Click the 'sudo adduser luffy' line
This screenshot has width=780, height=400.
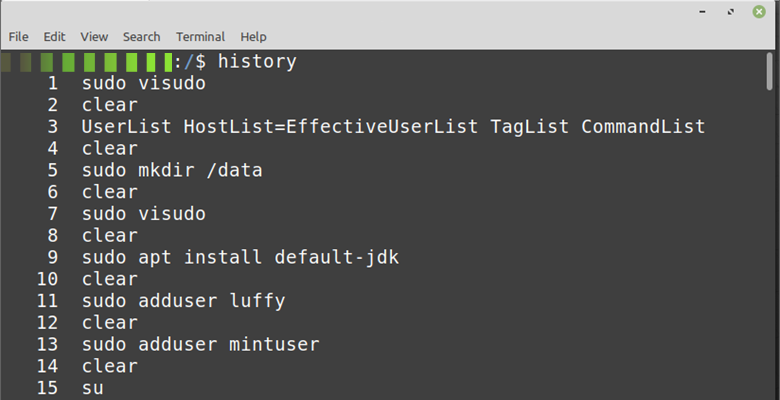coord(184,301)
